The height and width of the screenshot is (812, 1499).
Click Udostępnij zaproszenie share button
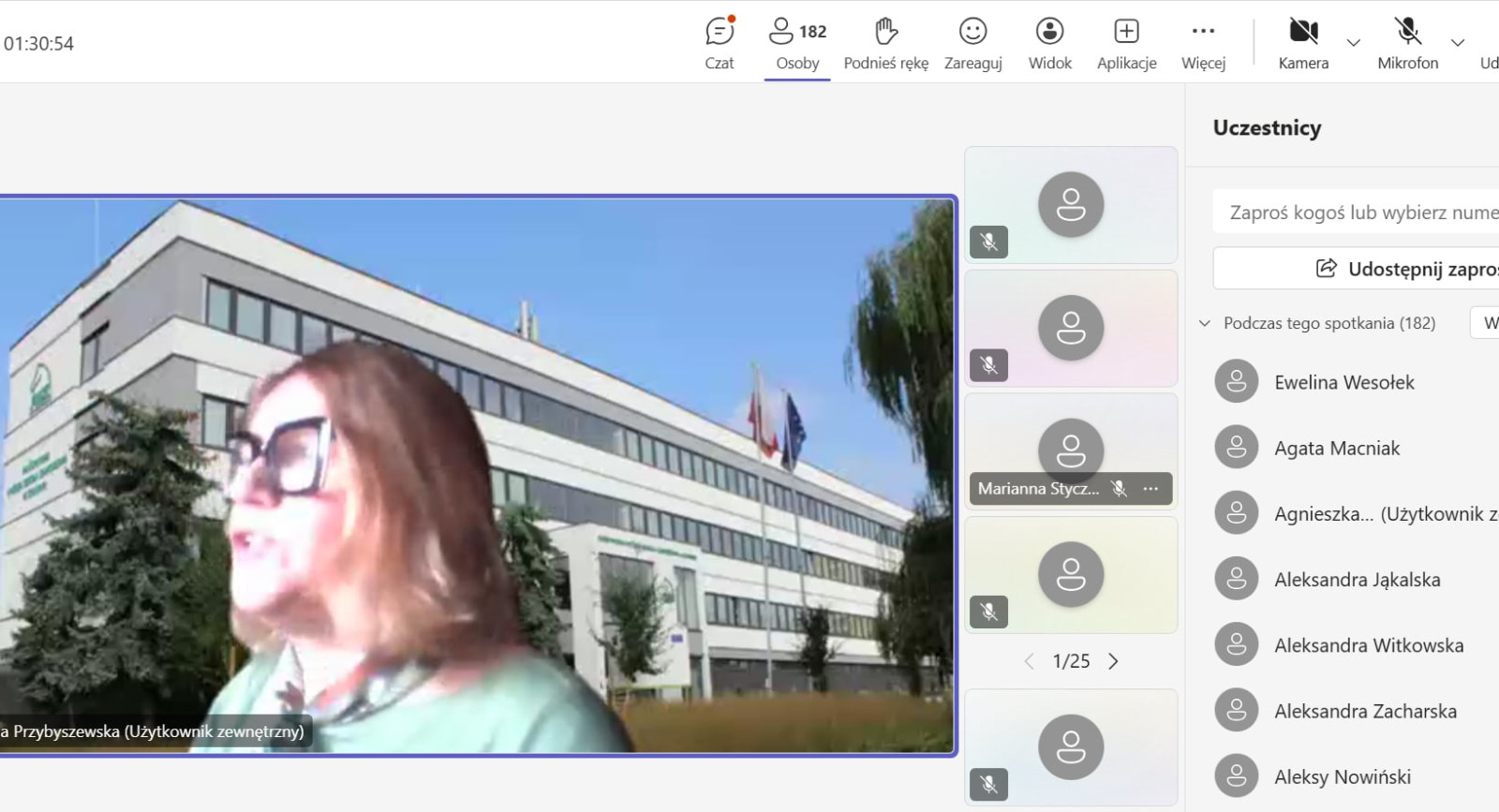1358,269
